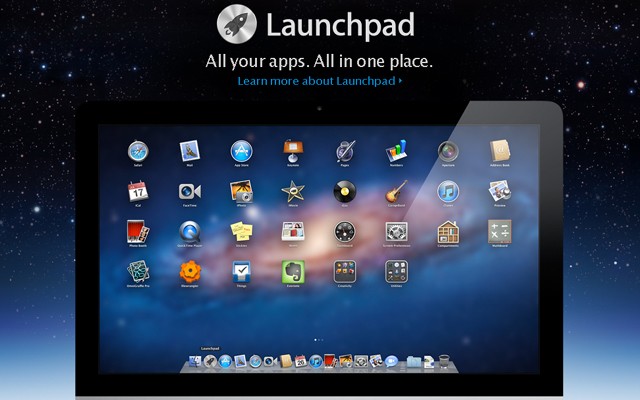Select the first Launchpad page dot
The height and width of the screenshot is (400, 640).
[x=316, y=340]
